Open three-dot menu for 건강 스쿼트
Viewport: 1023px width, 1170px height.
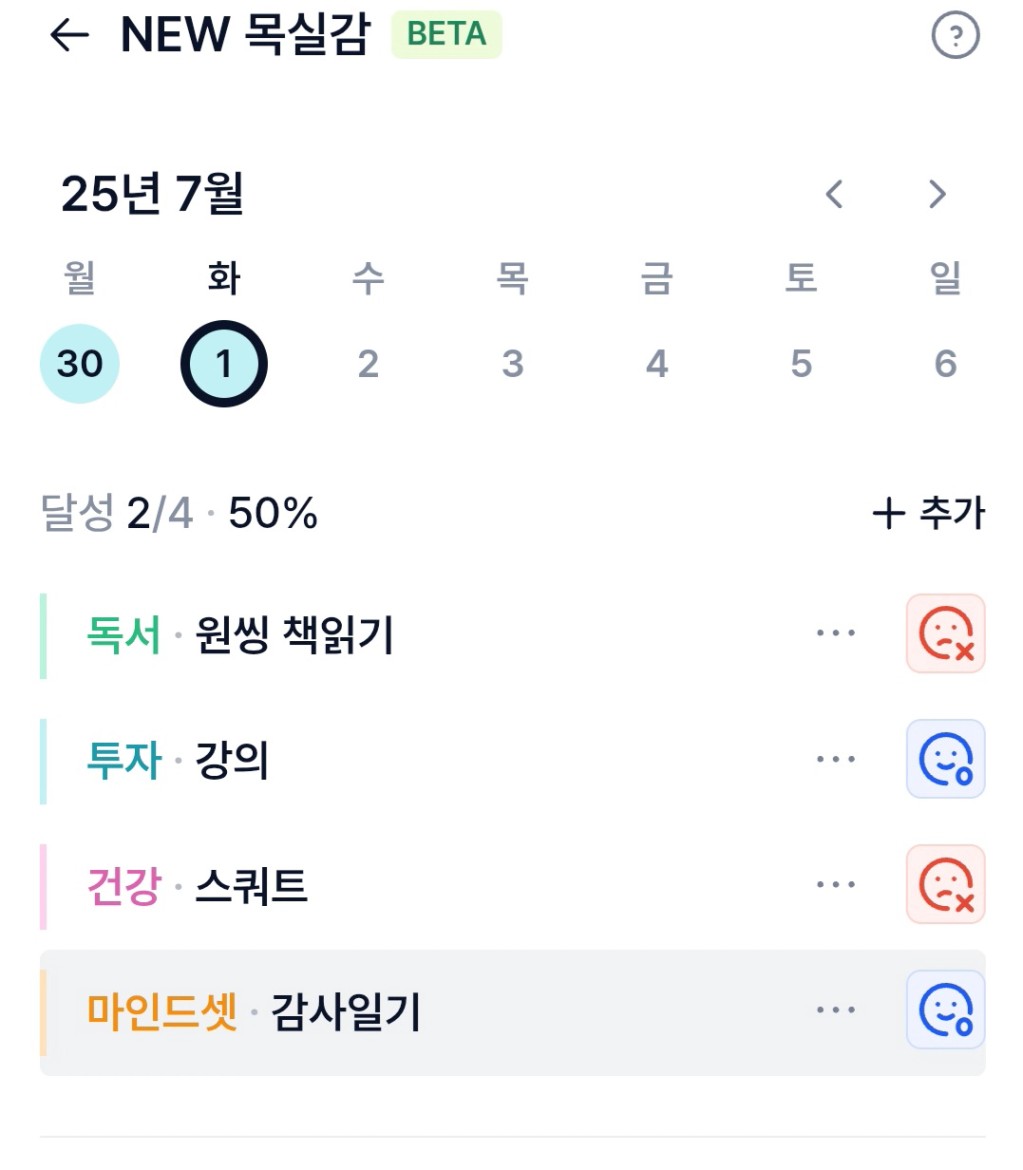point(836,884)
